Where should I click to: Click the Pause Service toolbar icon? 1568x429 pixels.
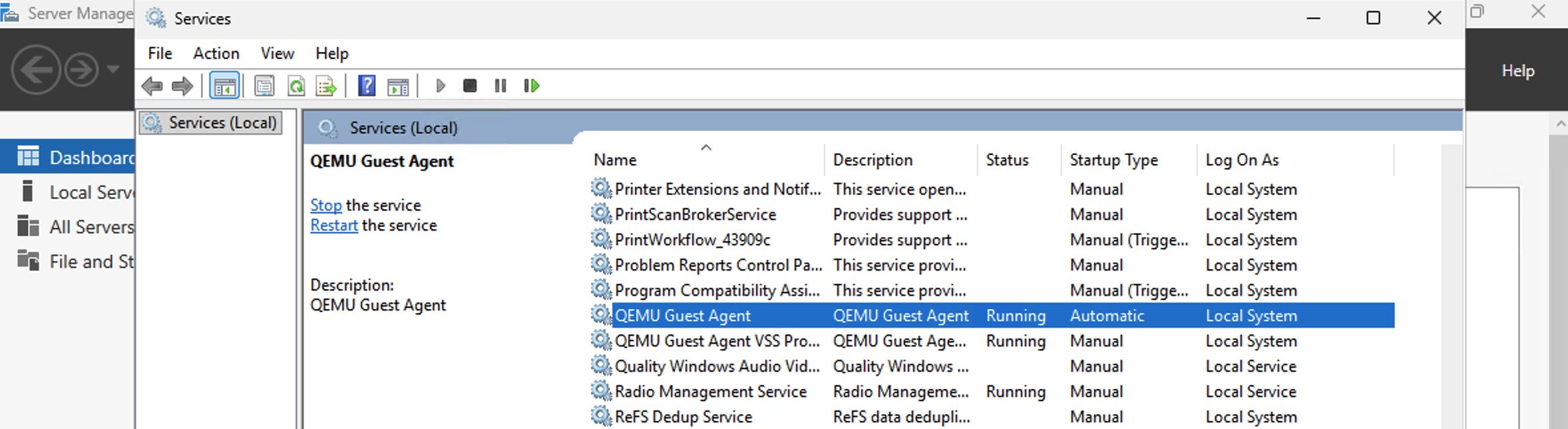coord(500,86)
